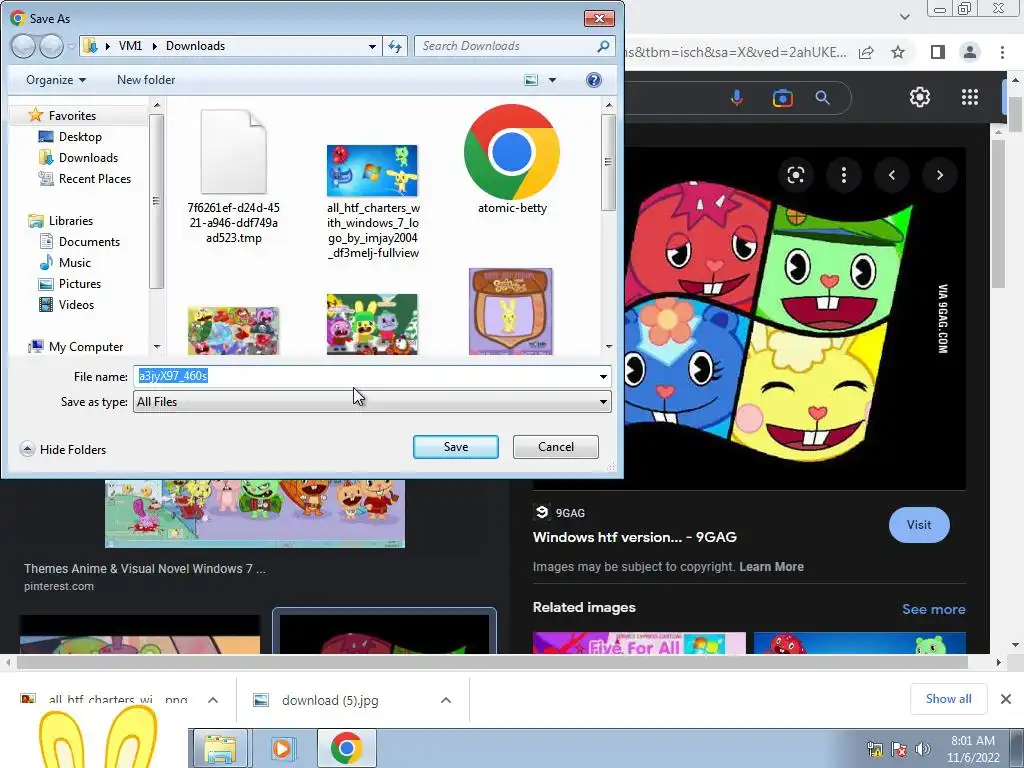1024x768 pixels.
Task: Click the volume speaker tray icon
Action: pos(922,748)
